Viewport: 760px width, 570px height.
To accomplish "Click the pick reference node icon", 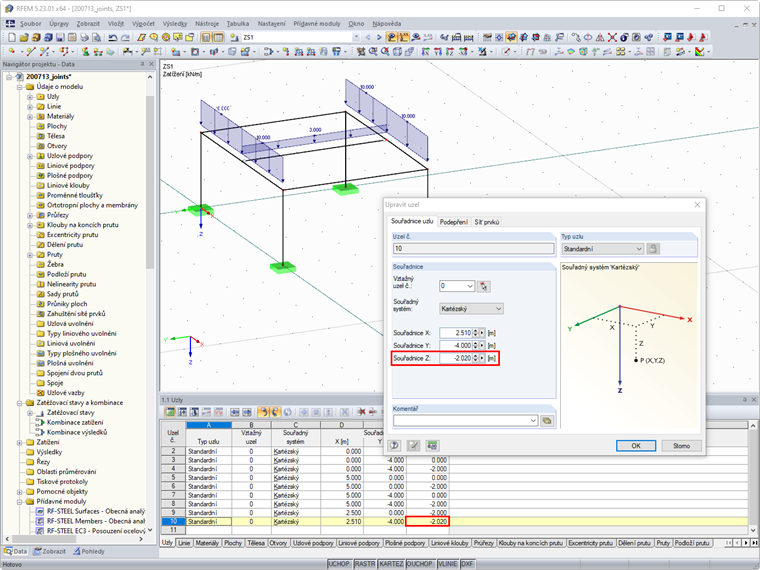I will (x=483, y=286).
